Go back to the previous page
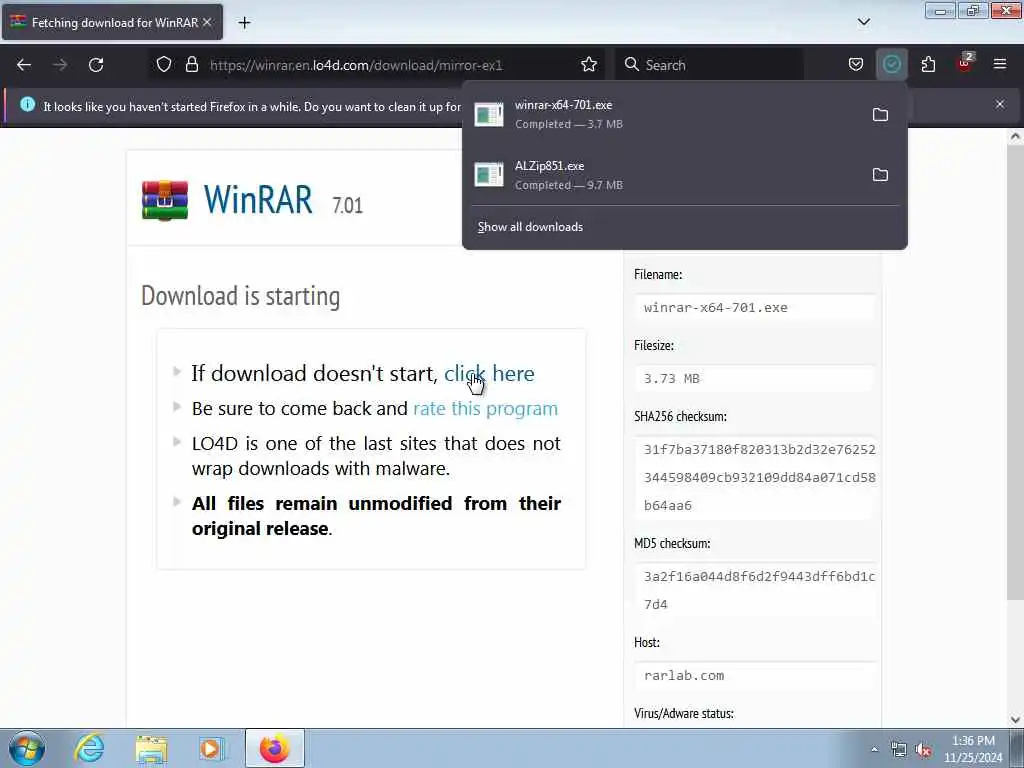The height and width of the screenshot is (768, 1024). coord(24,65)
